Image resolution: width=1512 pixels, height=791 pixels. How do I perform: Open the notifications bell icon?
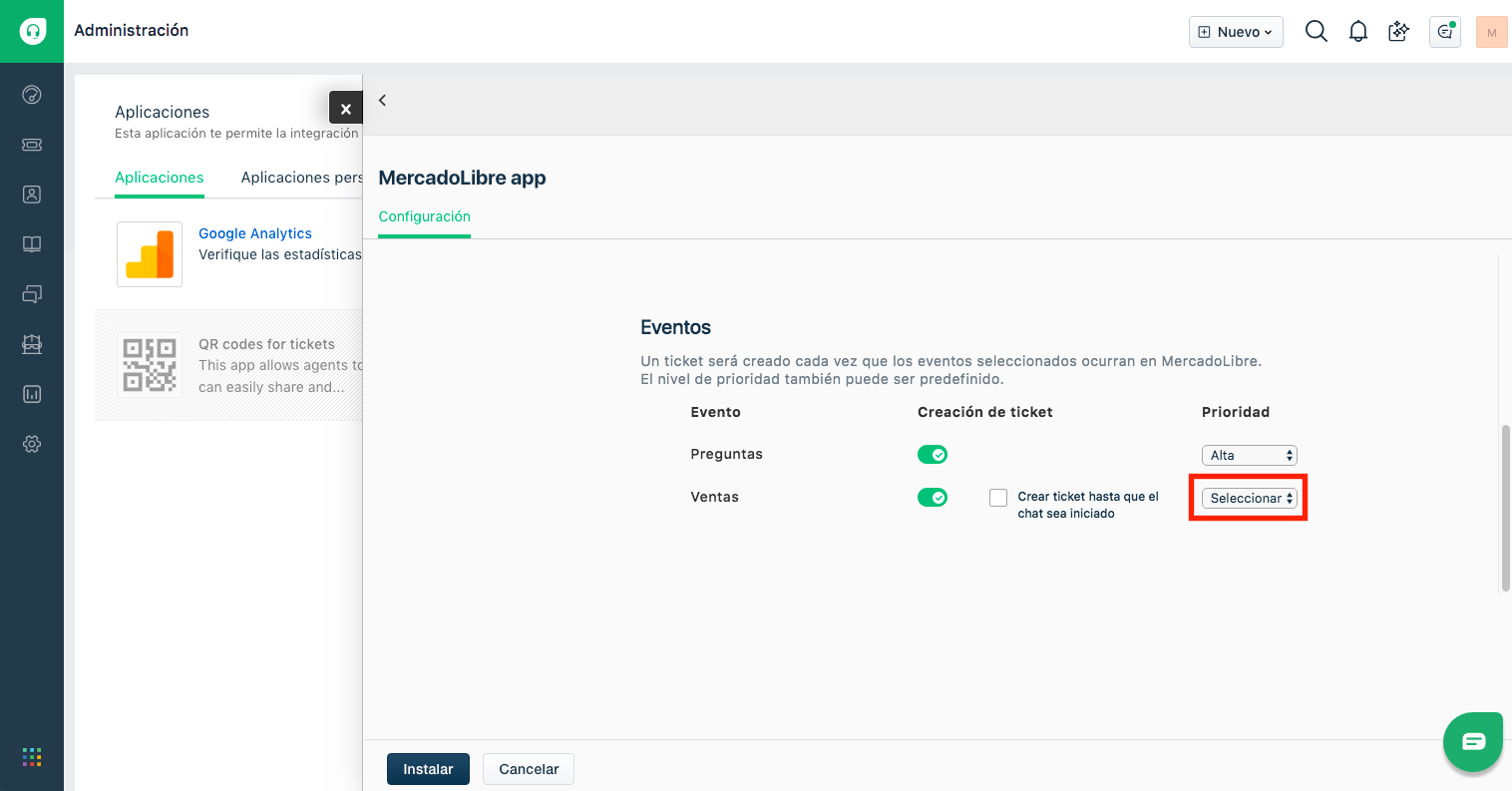(1358, 32)
